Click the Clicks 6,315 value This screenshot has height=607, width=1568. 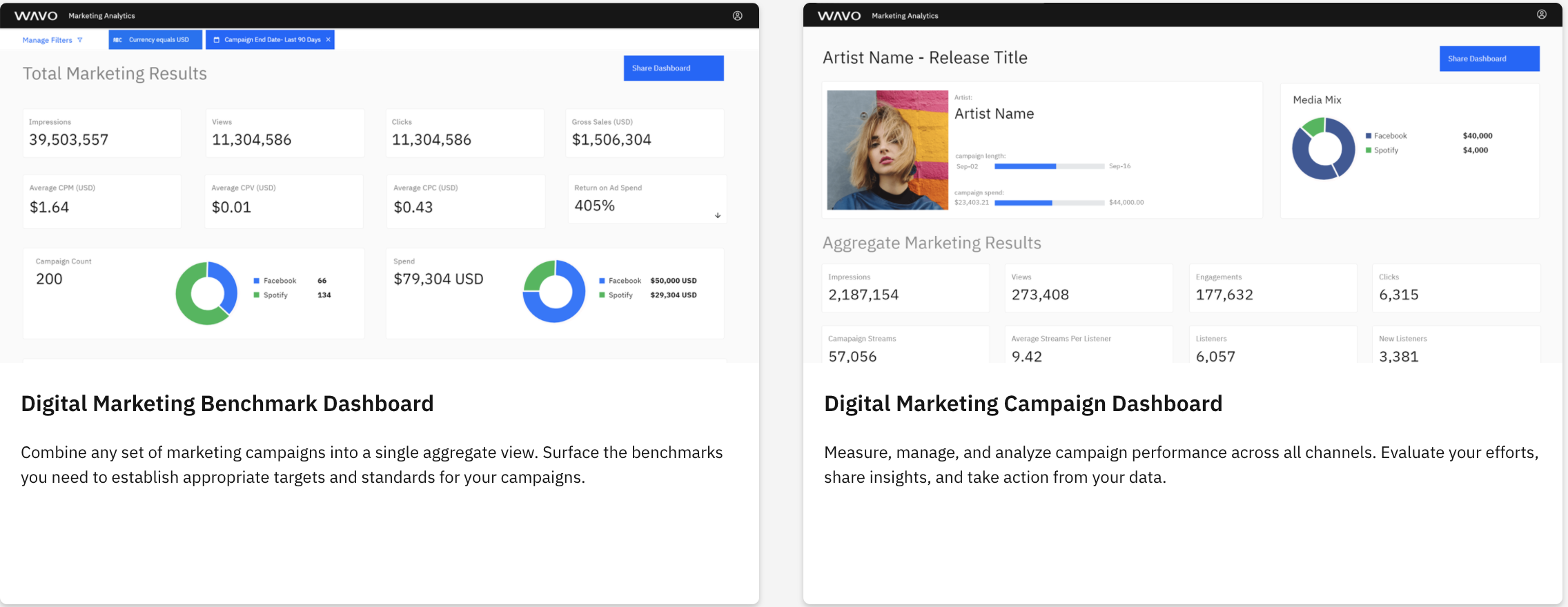[1399, 295]
